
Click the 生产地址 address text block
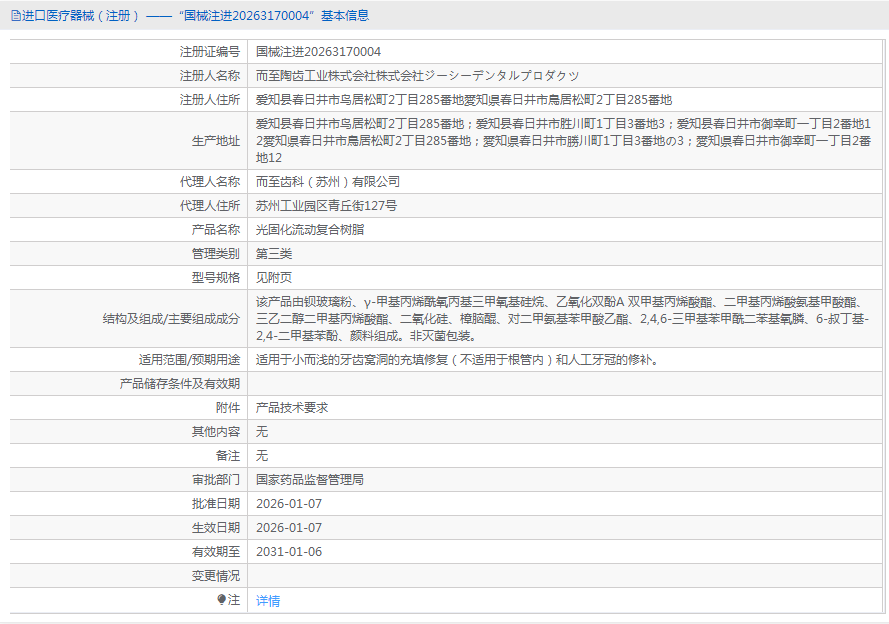pos(563,141)
